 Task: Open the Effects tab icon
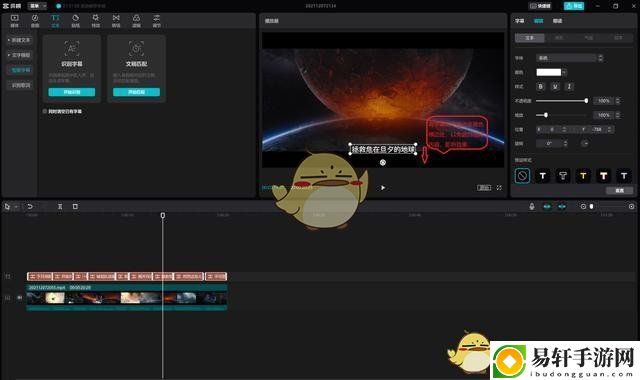tap(96, 20)
